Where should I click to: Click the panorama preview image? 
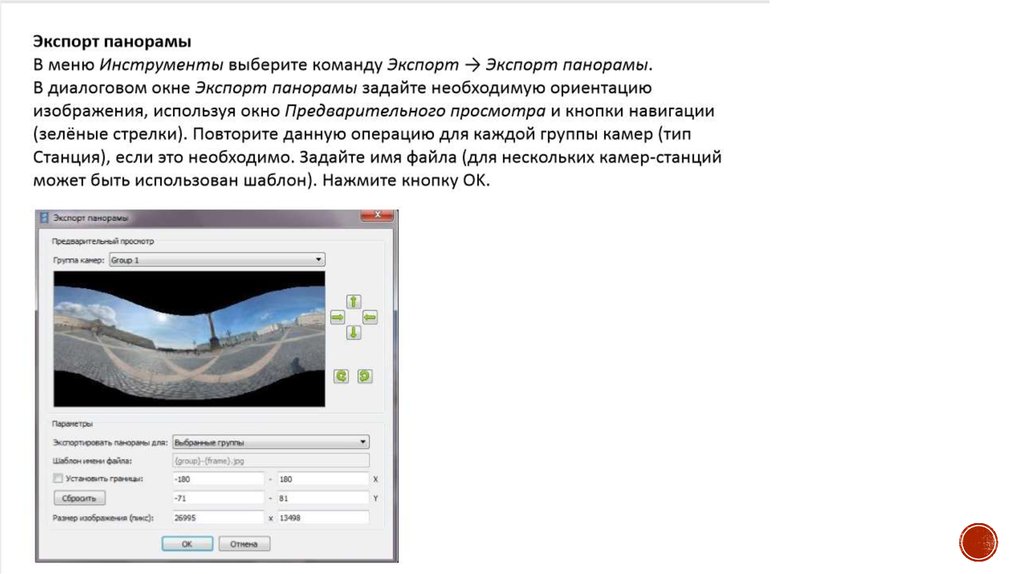coord(189,340)
